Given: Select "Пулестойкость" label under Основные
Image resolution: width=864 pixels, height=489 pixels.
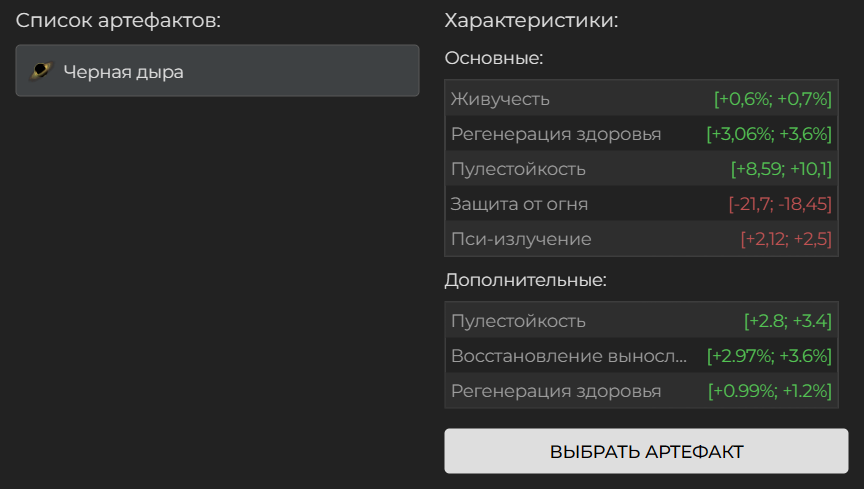Looking at the screenshot, I should (518, 169).
